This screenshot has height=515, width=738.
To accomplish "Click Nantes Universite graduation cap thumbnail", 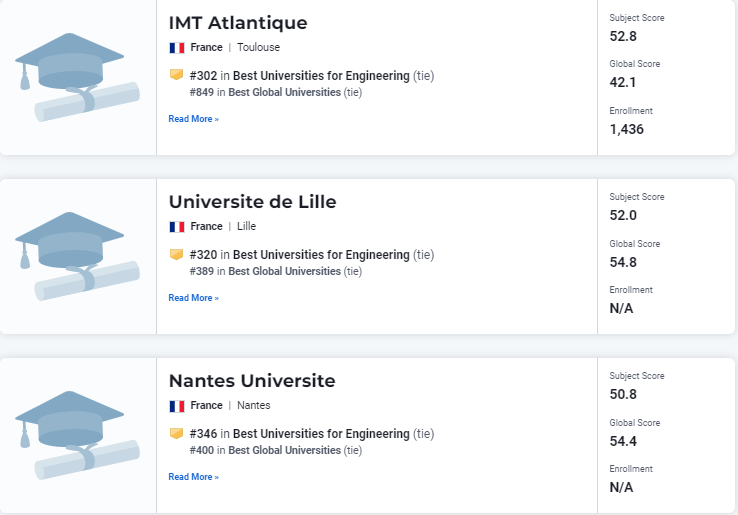I will [76, 434].
